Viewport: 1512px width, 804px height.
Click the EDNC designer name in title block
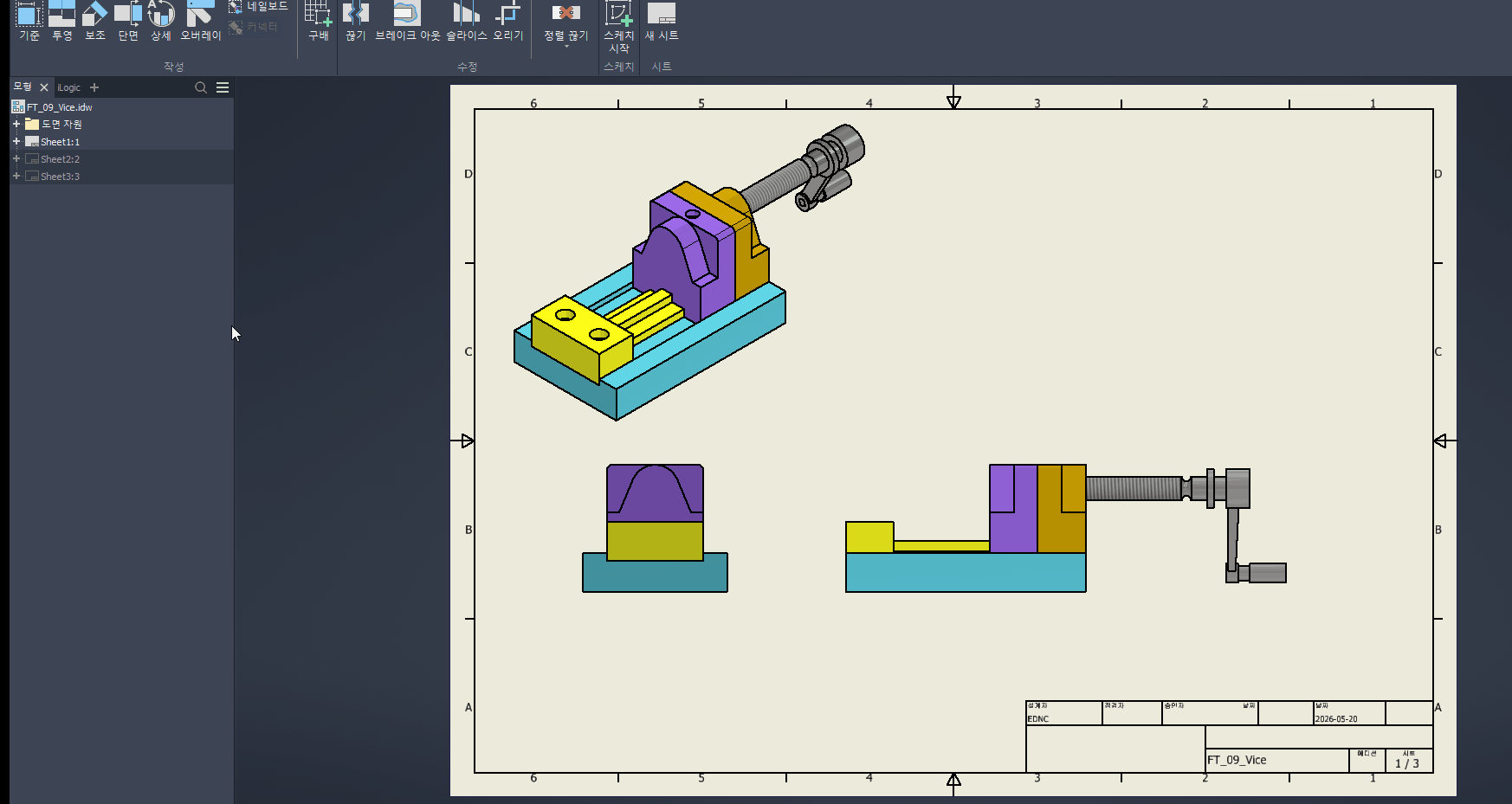point(1038,719)
